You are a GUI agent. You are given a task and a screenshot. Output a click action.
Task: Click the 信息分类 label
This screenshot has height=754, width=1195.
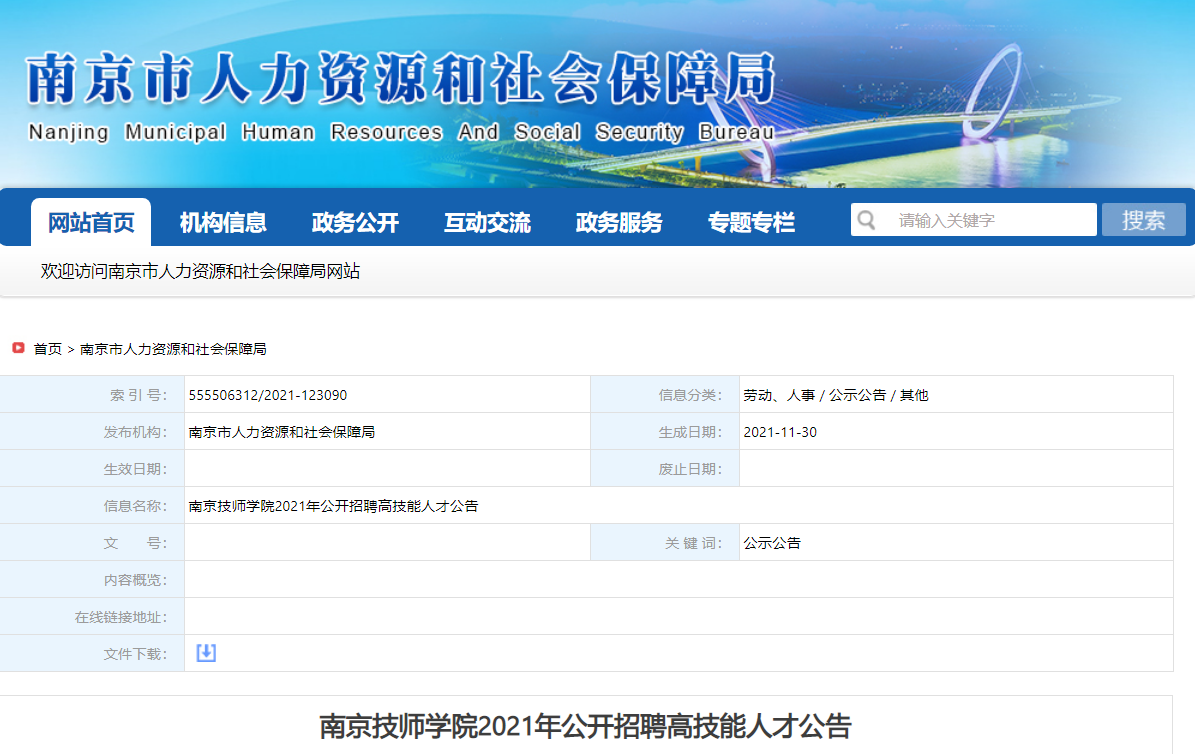coord(690,395)
